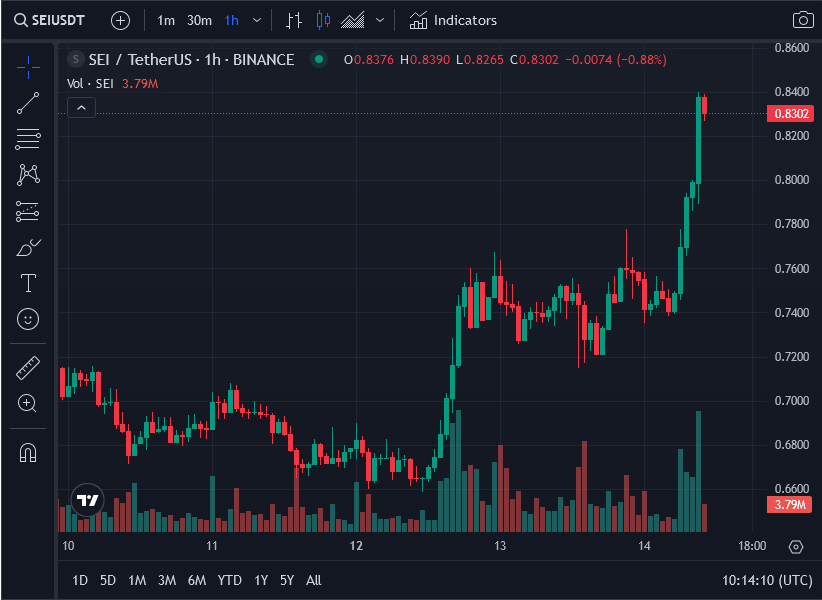Select the crosshair cursor tool
This screenshot has width=822, height=600.
click(x=28, y=67)
